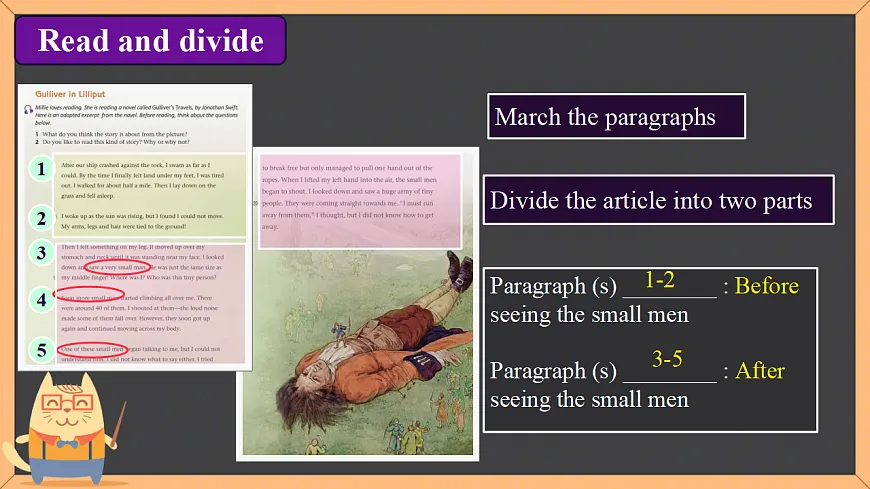The image size is (870, 489).
Task: Click the yellow "After" word
Action: coord(760,371)
